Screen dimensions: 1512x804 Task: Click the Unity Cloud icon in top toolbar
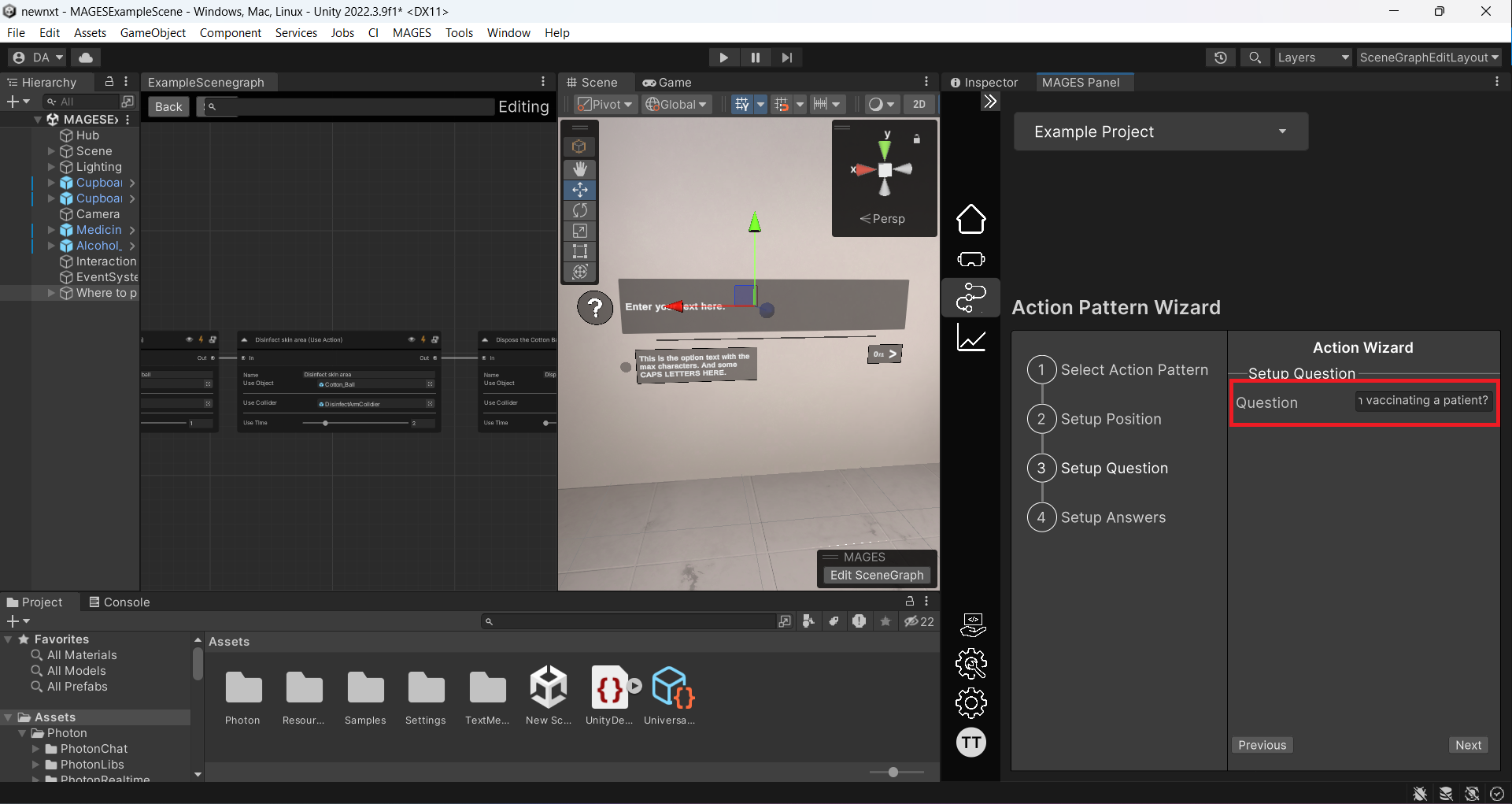[x=86, y=57]
